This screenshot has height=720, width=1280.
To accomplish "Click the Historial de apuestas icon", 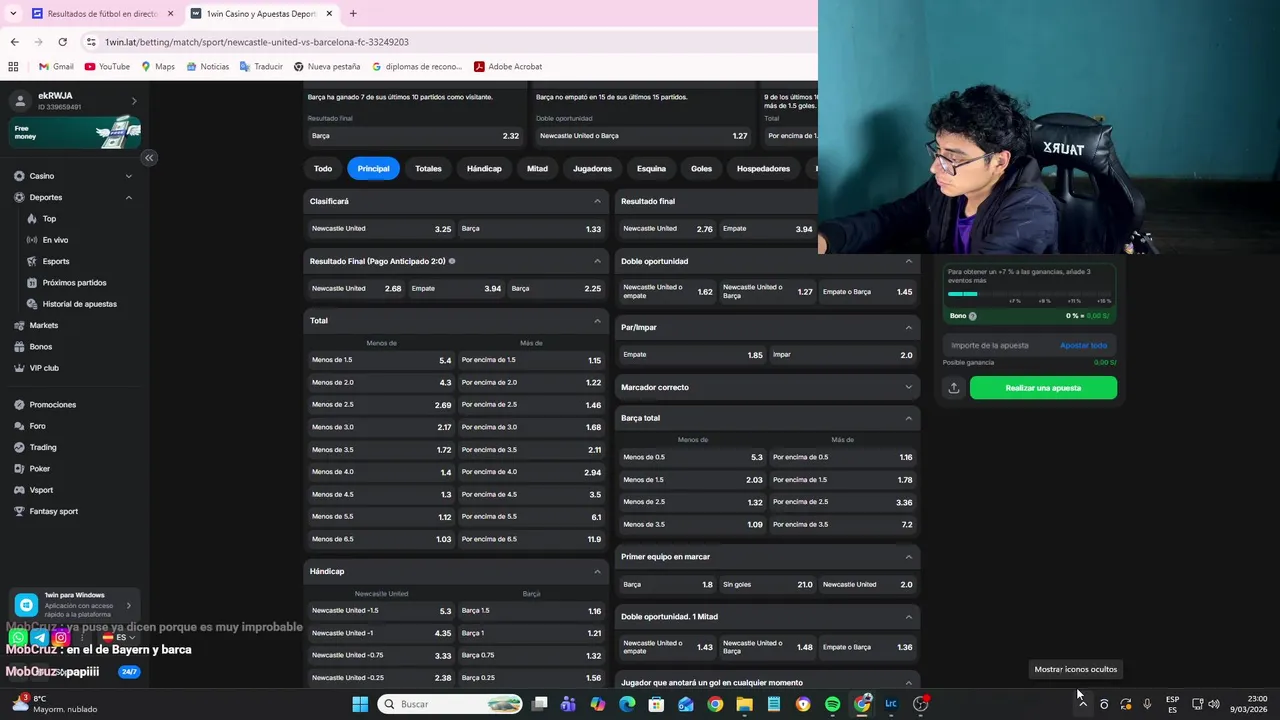I will (x=32, y=304).
